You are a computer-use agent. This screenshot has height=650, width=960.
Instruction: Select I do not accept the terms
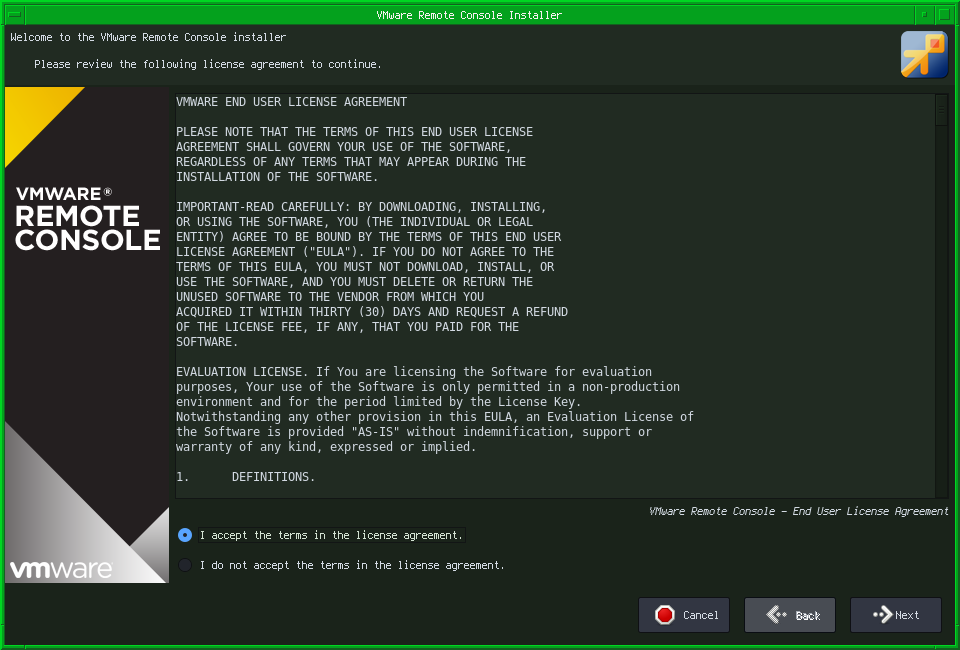click(184, 565)
